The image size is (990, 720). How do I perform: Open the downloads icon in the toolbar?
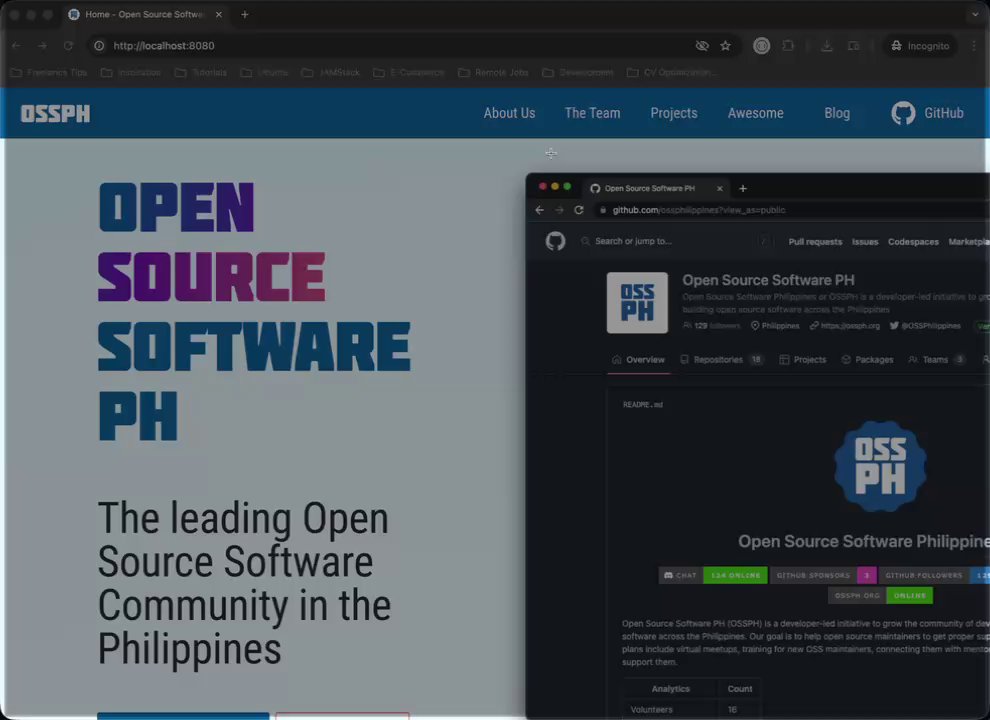click(826, 45)
